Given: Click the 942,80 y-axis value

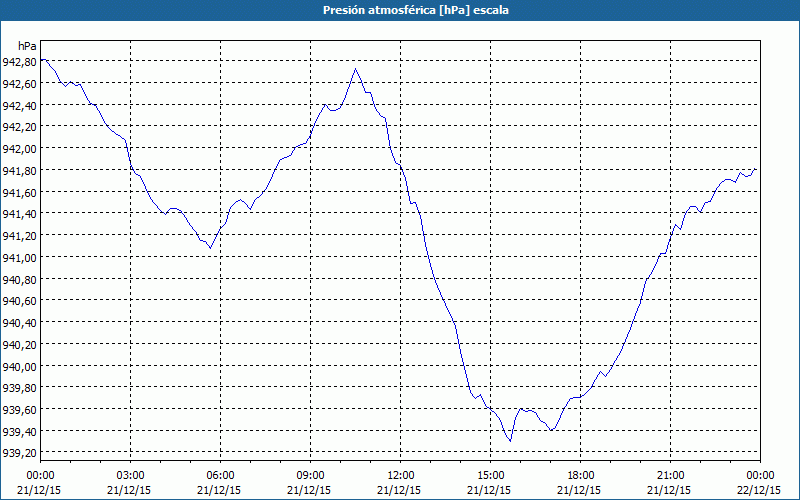Looking at the screenshot, I should coord(19,62).
